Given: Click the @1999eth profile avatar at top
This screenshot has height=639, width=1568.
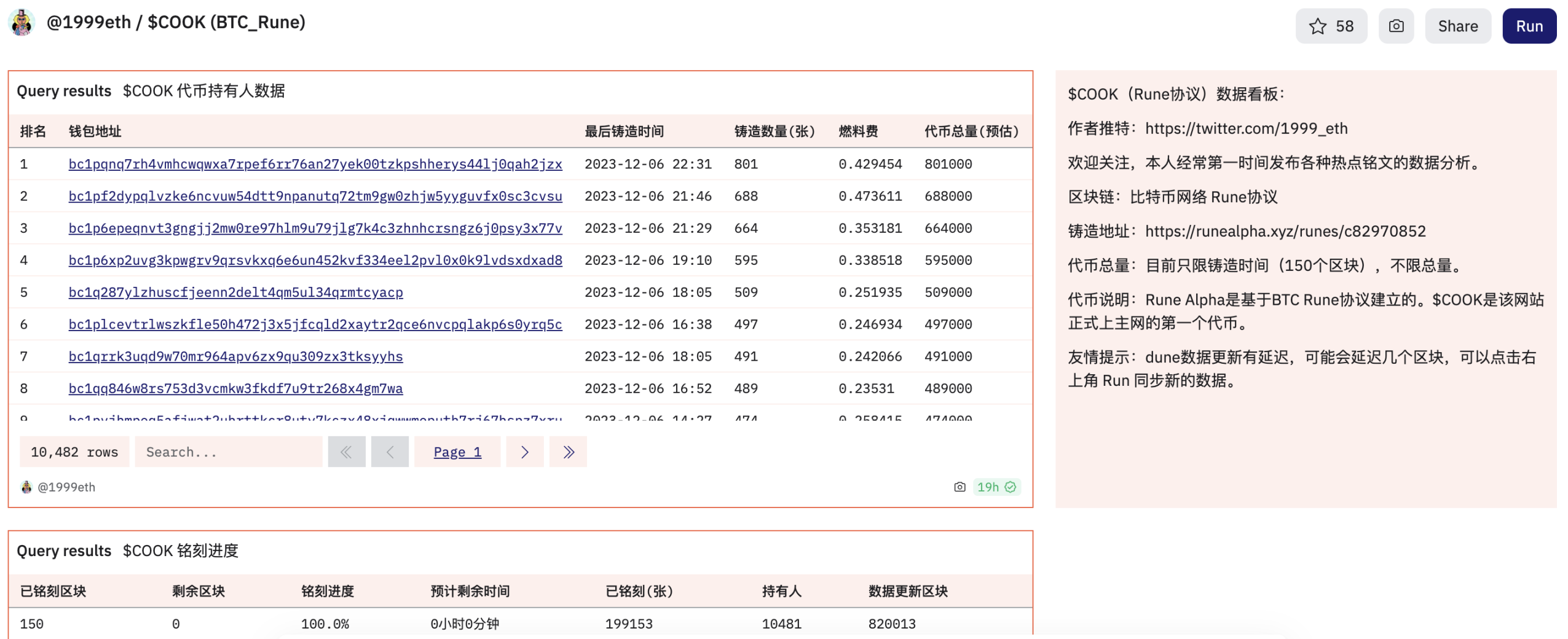Looking at the screenshot, I should pyautogui.click(x=22, y=23).
